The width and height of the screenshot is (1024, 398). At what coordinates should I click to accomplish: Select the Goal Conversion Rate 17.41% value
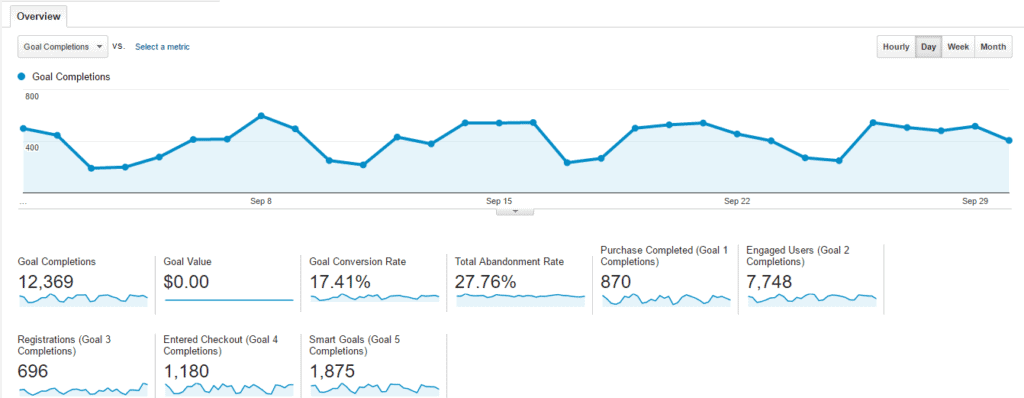click(x=340, y=282)
